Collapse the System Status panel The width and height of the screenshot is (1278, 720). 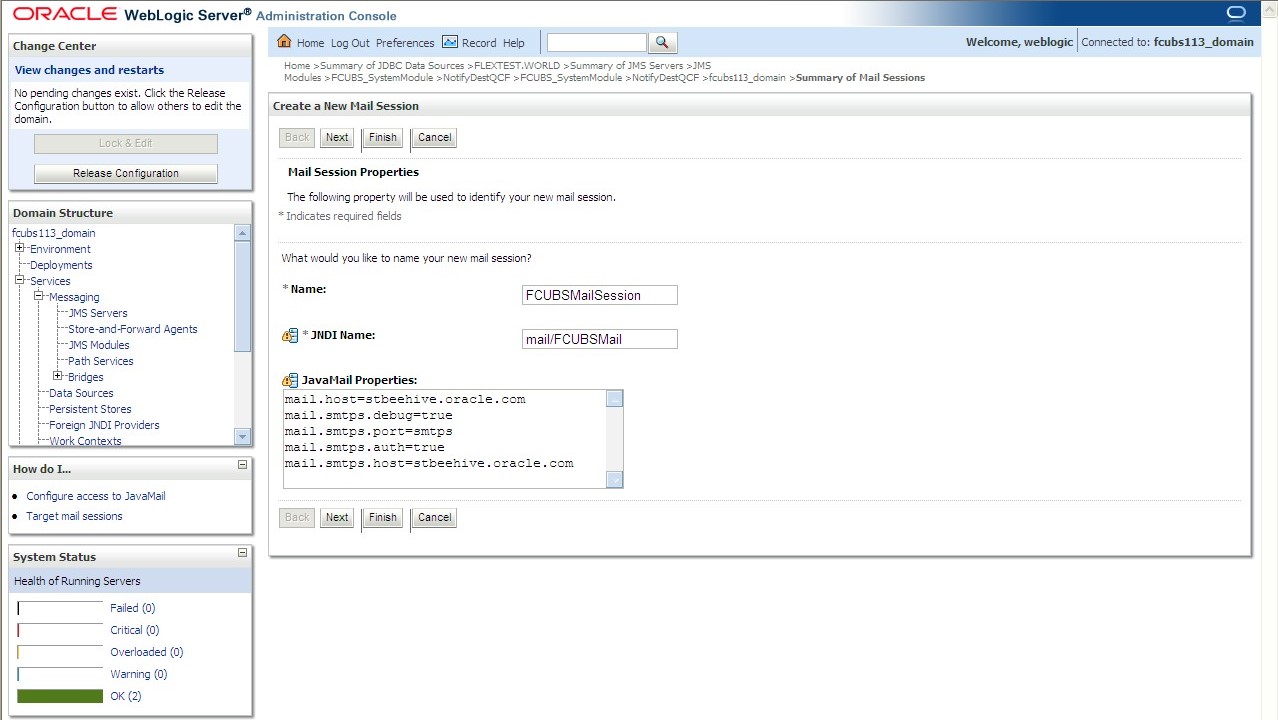(242, 553)
